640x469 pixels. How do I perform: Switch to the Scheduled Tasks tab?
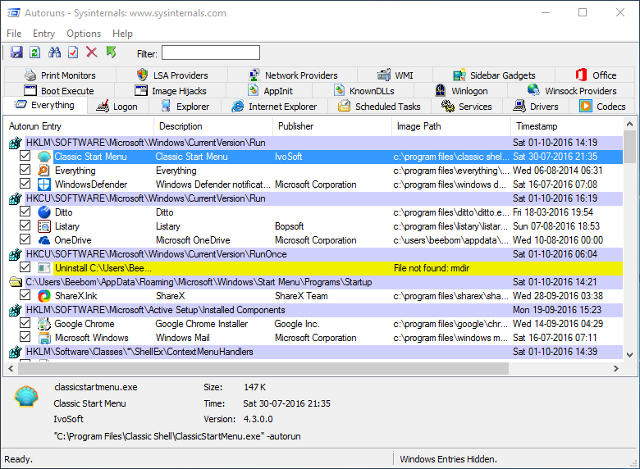click(x=380, y=107)
